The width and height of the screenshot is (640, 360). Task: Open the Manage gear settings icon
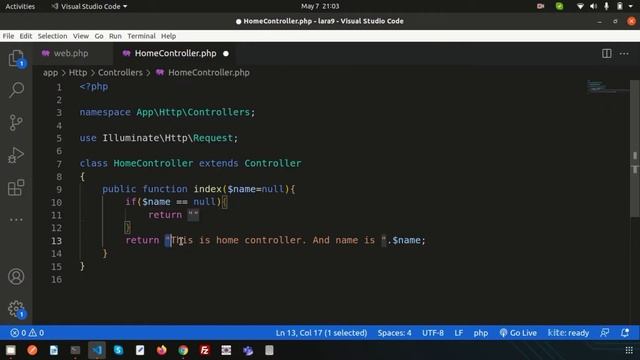(16, 309)
